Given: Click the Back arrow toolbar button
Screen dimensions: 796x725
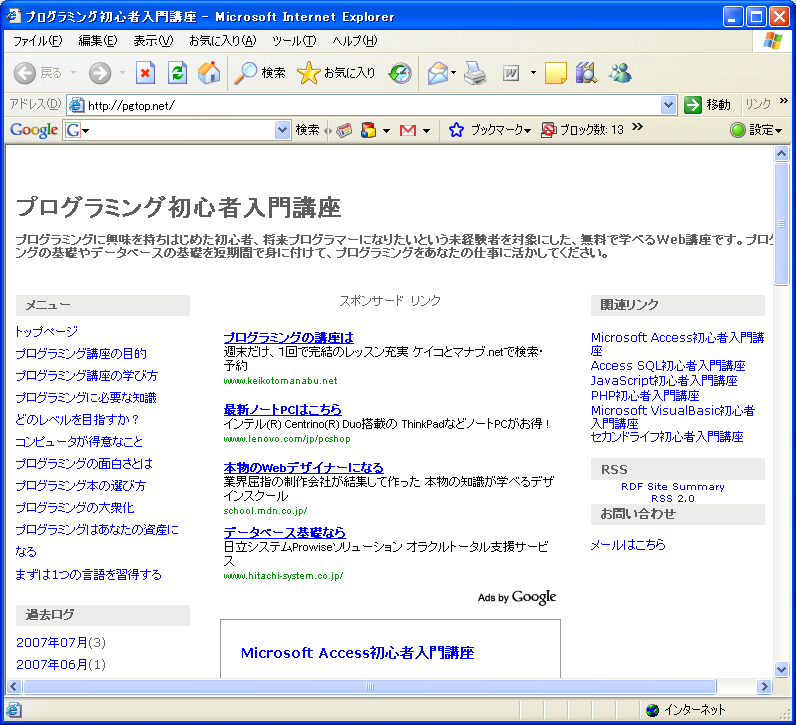Looking at the screenshot, I should [24, 73].
